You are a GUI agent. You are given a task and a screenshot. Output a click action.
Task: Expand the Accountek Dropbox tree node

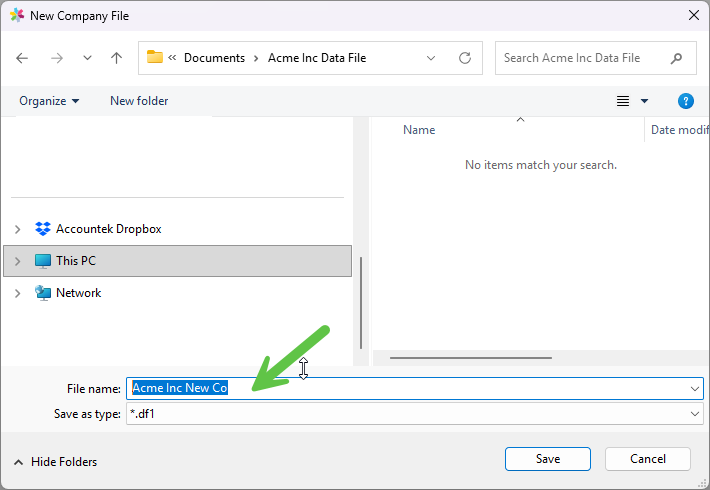17,229
